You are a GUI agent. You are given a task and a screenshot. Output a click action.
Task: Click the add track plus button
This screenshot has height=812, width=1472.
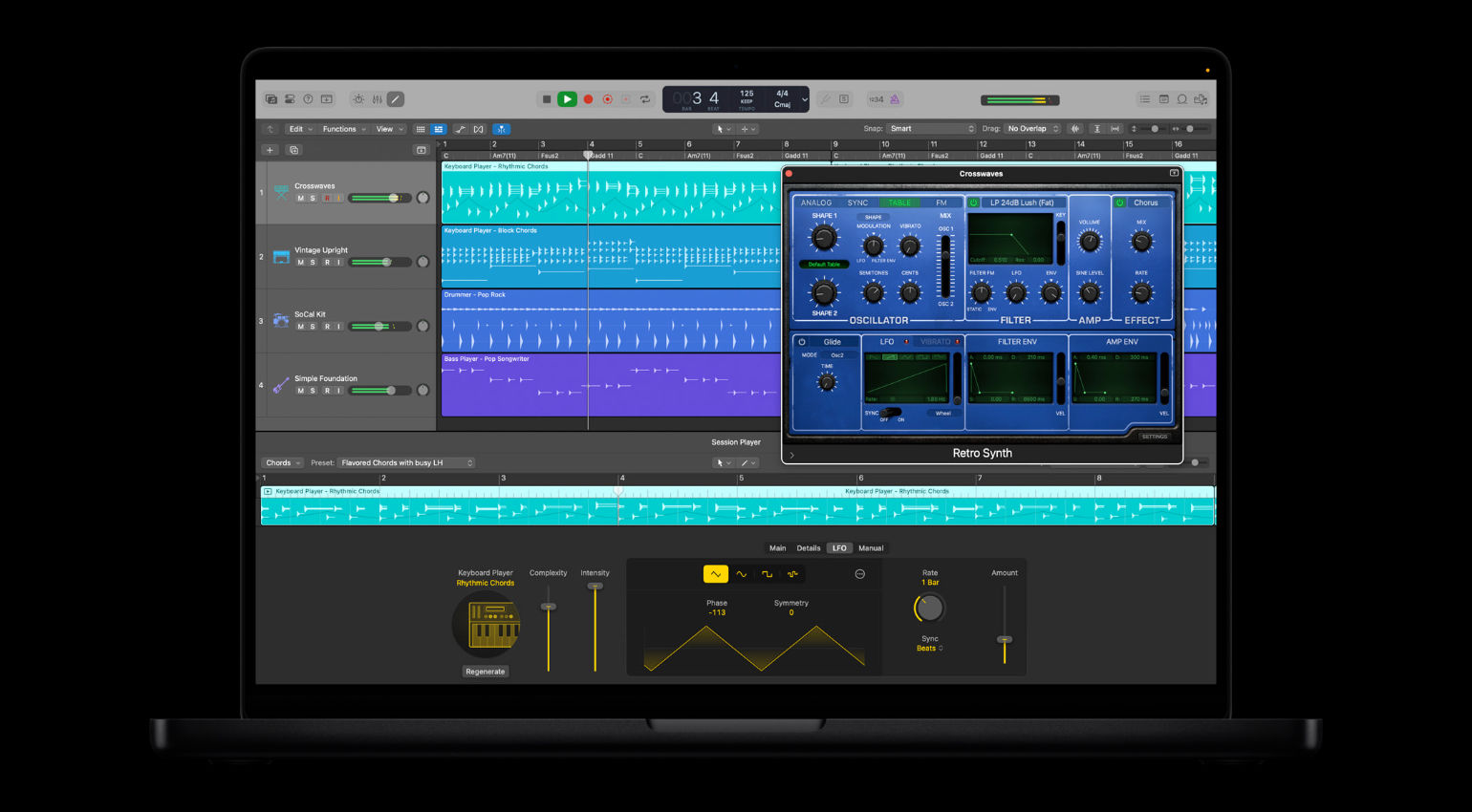[270, 150]
